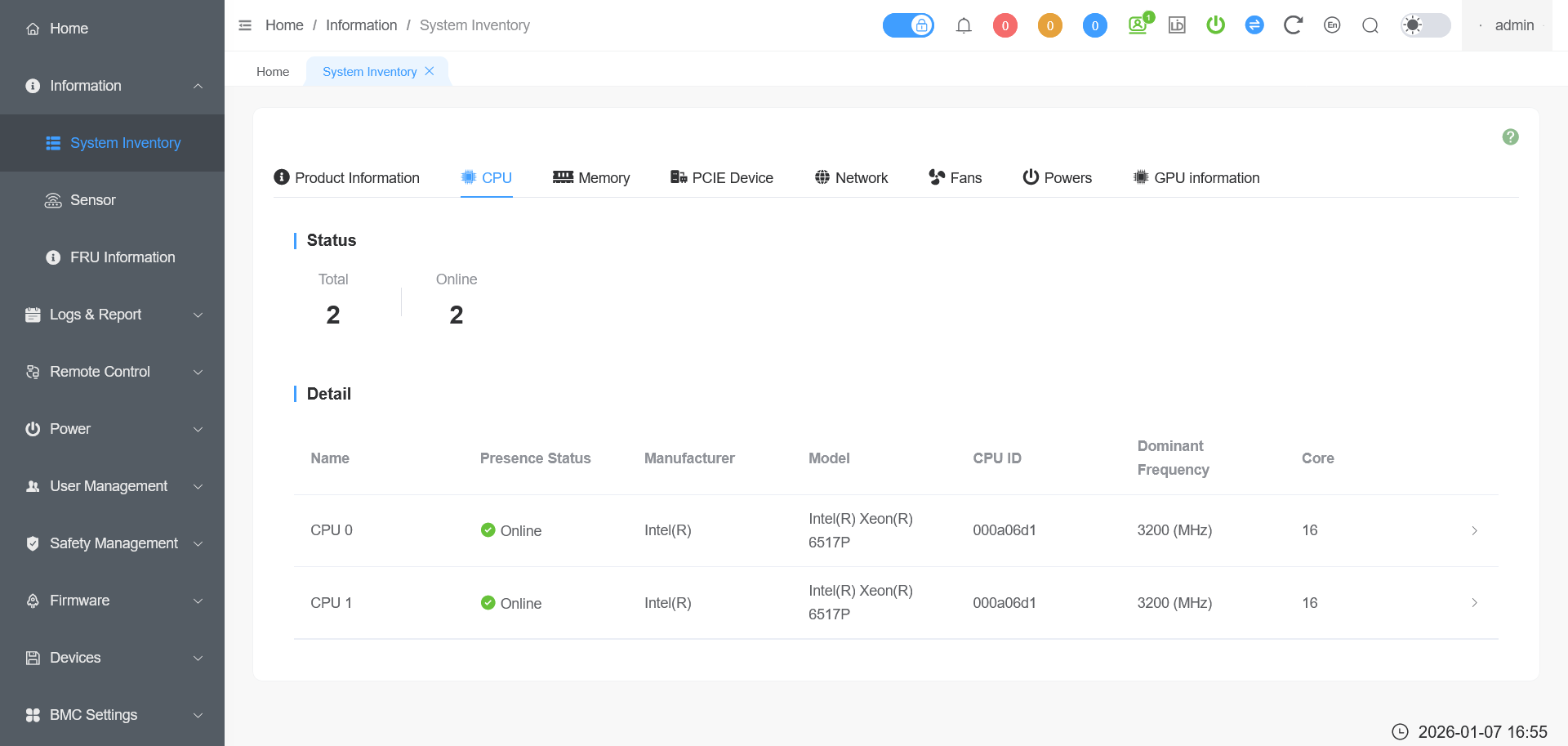Click the red alert counter badge
This screenshot has height=746, width=1568.
tap(1004, 25)
